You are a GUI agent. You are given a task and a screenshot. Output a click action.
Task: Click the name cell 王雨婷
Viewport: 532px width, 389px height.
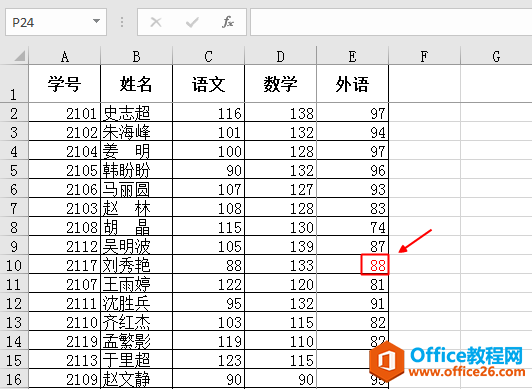pyautogui.click(x=136, y=283)
